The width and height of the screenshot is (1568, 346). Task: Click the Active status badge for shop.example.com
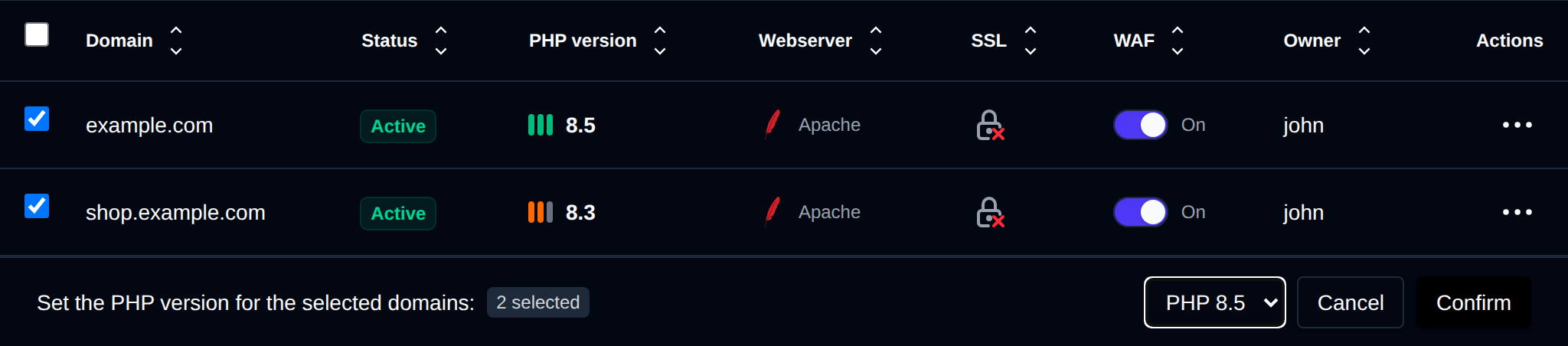coord(398,214)
